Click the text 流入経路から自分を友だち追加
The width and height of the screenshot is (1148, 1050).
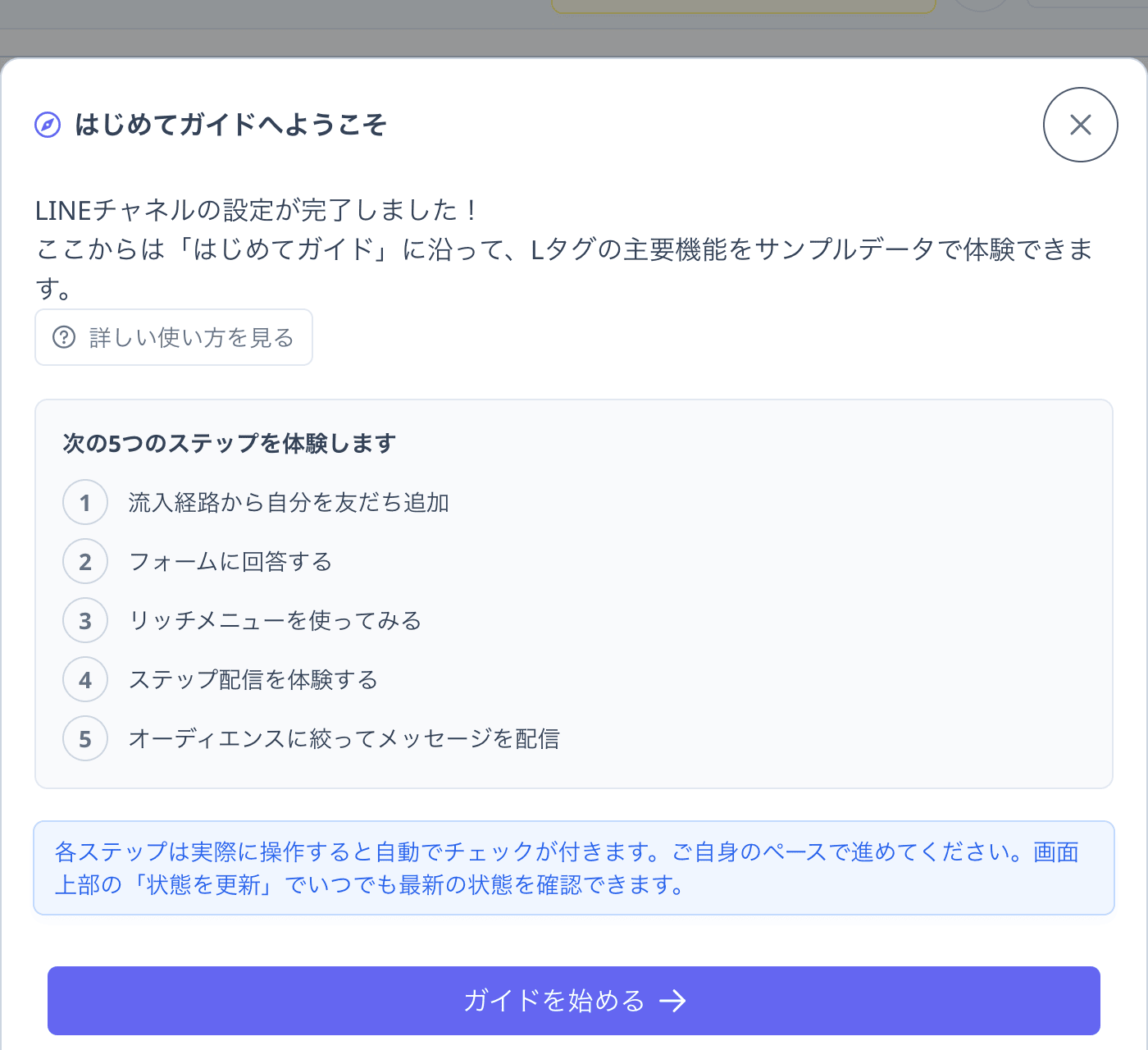(289, 502)
